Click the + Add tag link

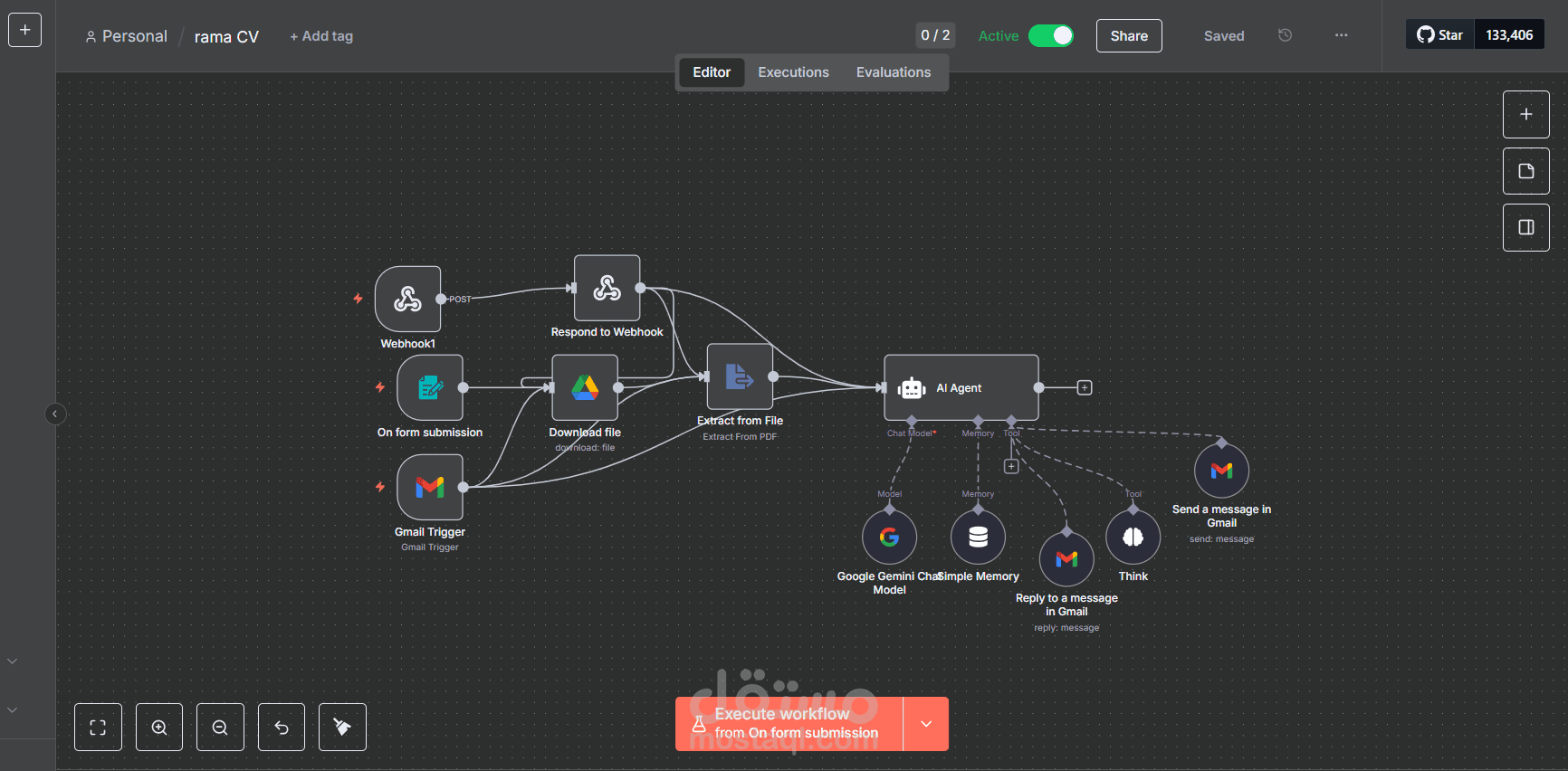(x=321, y=36)
